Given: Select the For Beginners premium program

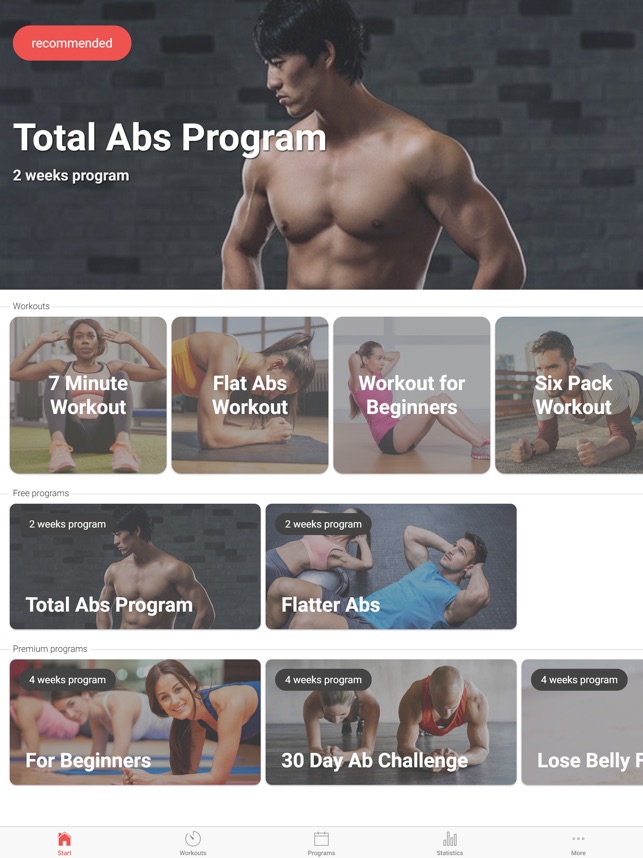Looking at the screenshot, I should [x=135, y=722].
